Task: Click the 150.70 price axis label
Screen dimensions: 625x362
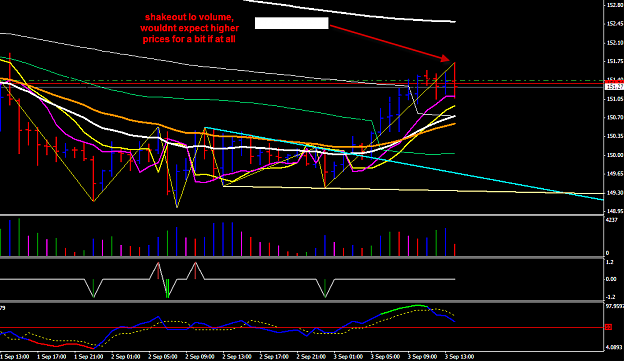Action: (x=615, y=118)
